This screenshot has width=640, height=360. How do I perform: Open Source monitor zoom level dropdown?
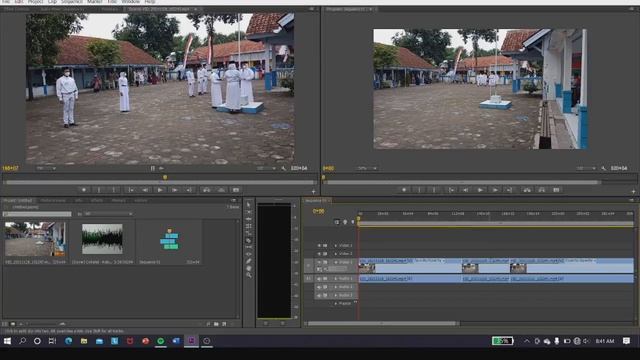pos(46,168)
